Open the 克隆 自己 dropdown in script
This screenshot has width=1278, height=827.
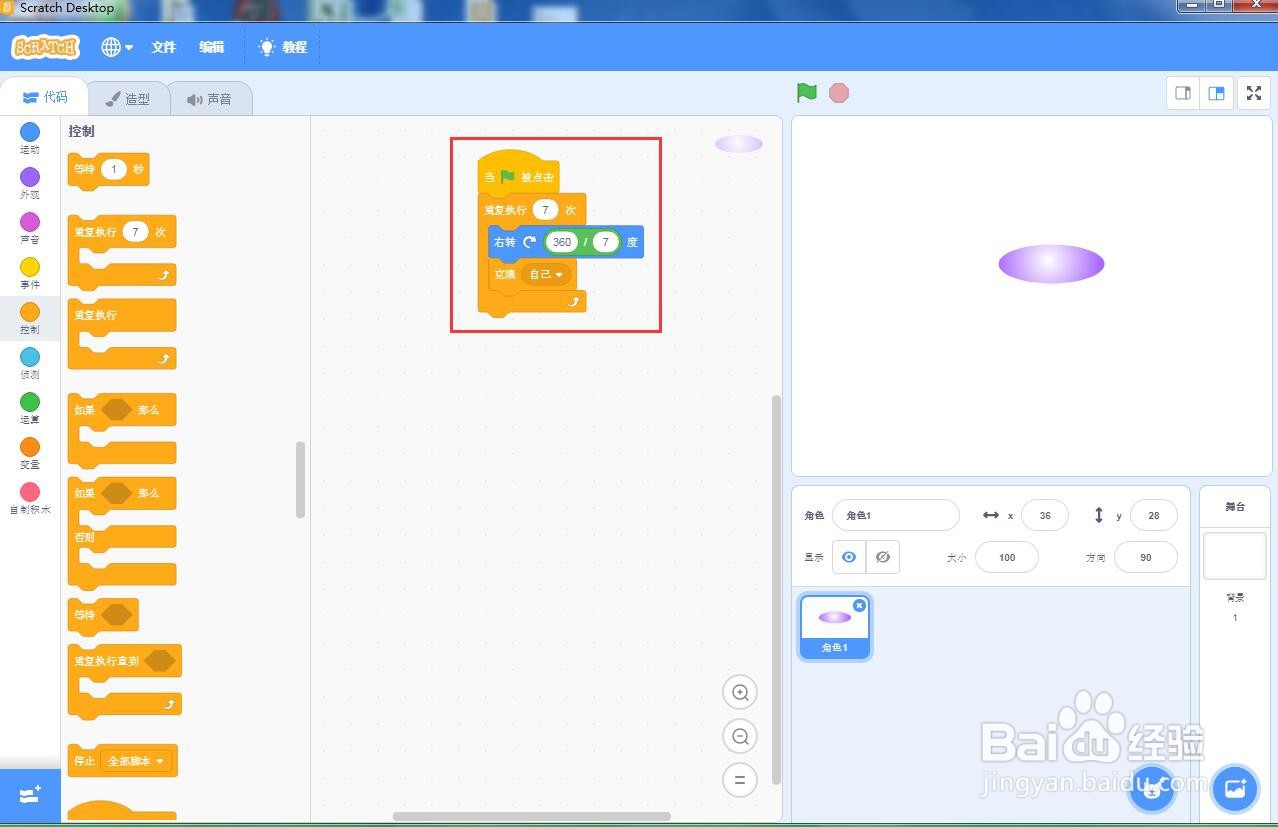546,274
